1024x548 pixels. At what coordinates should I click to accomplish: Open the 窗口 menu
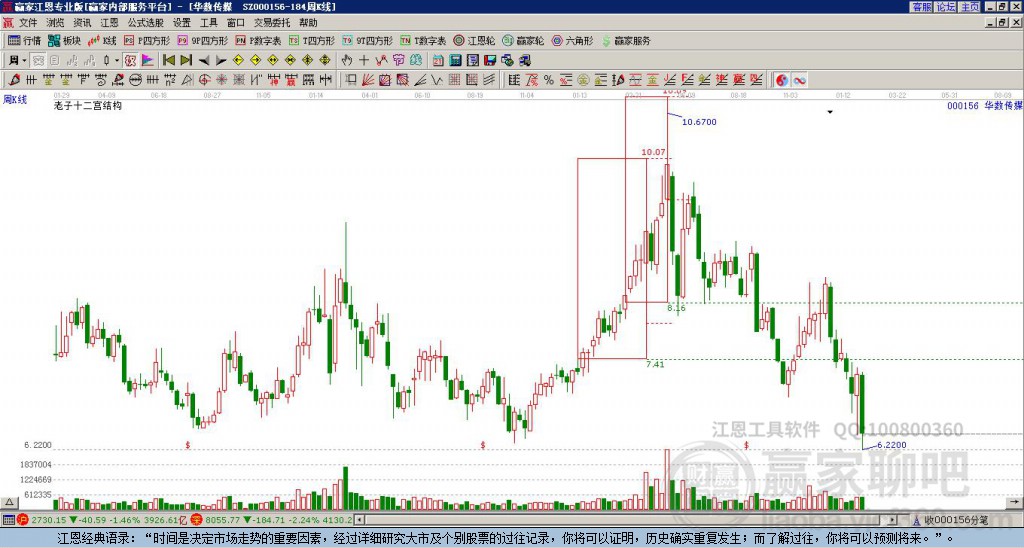click(x=236, y=23)
